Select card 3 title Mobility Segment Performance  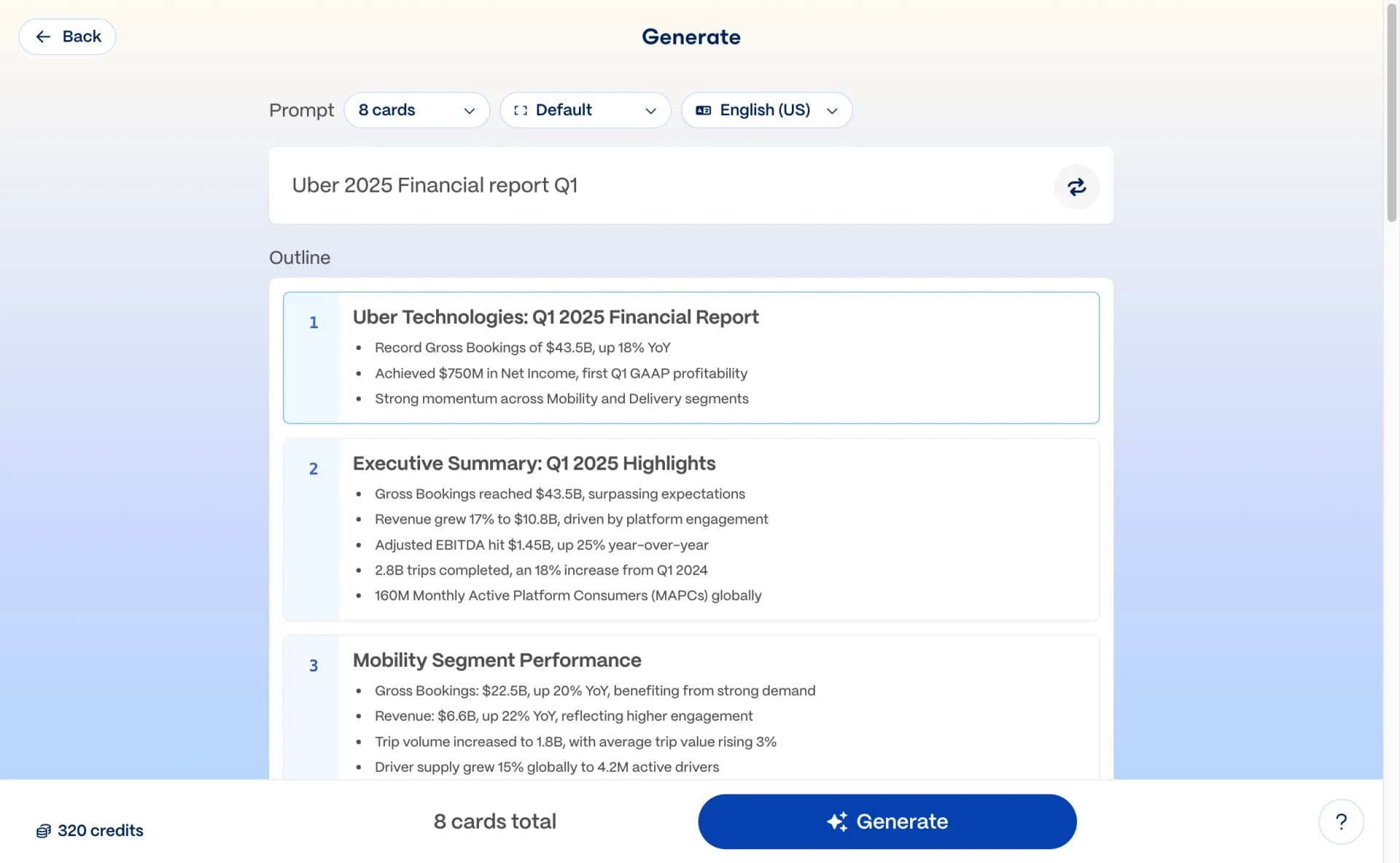click(497, 660)
